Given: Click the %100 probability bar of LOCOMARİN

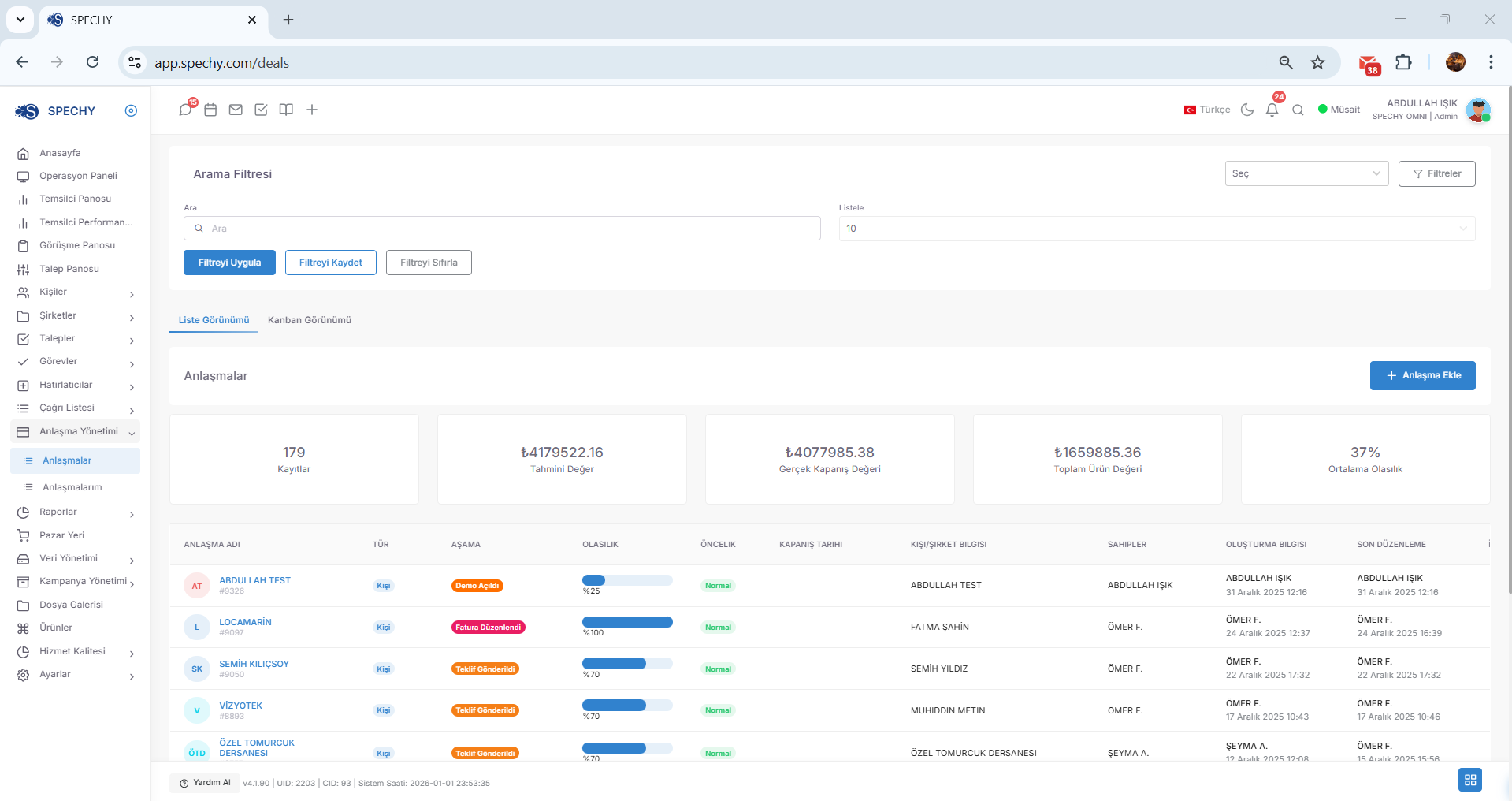Looking at the screenshot, I should point(627,622).
